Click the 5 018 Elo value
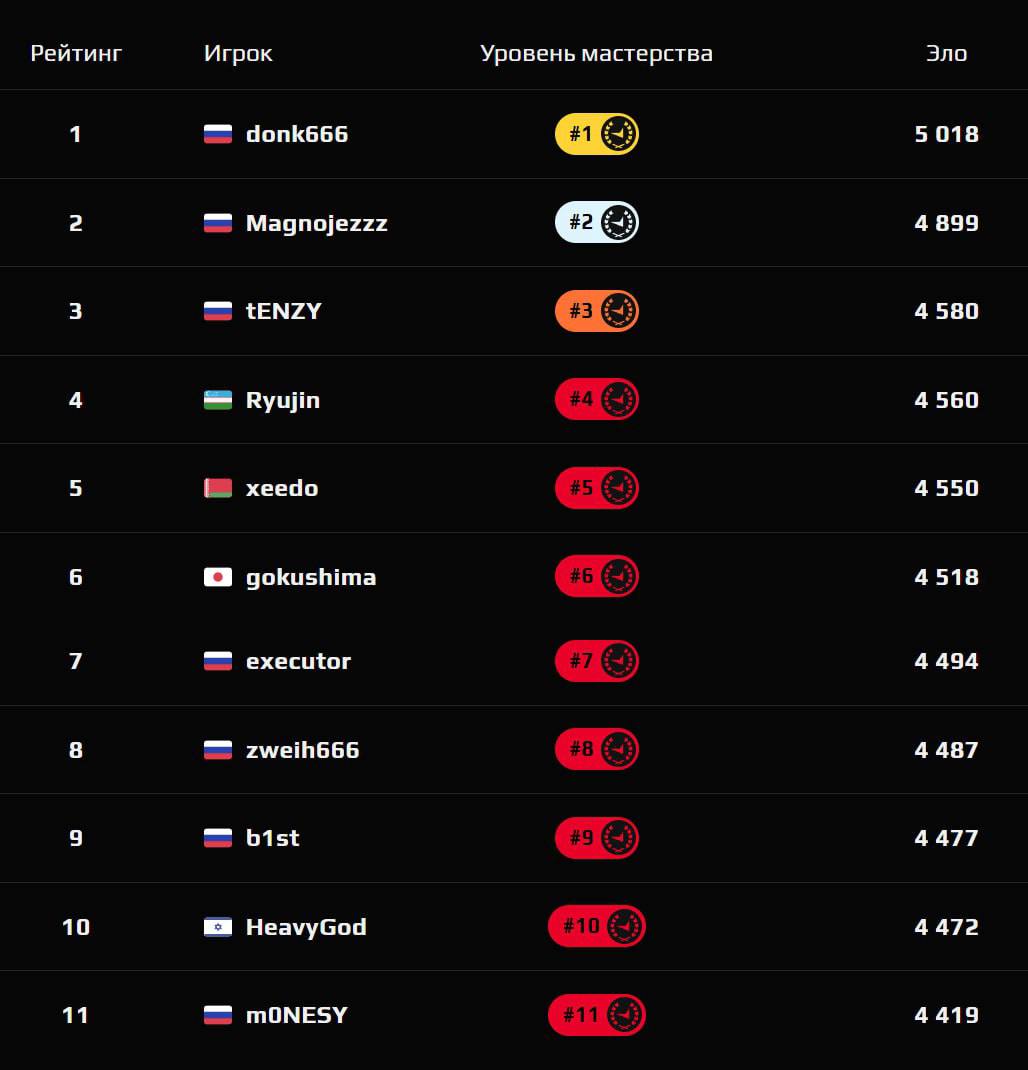Image resolution: width=1028 pixels, height=1070 pixels. pos(946,134)
